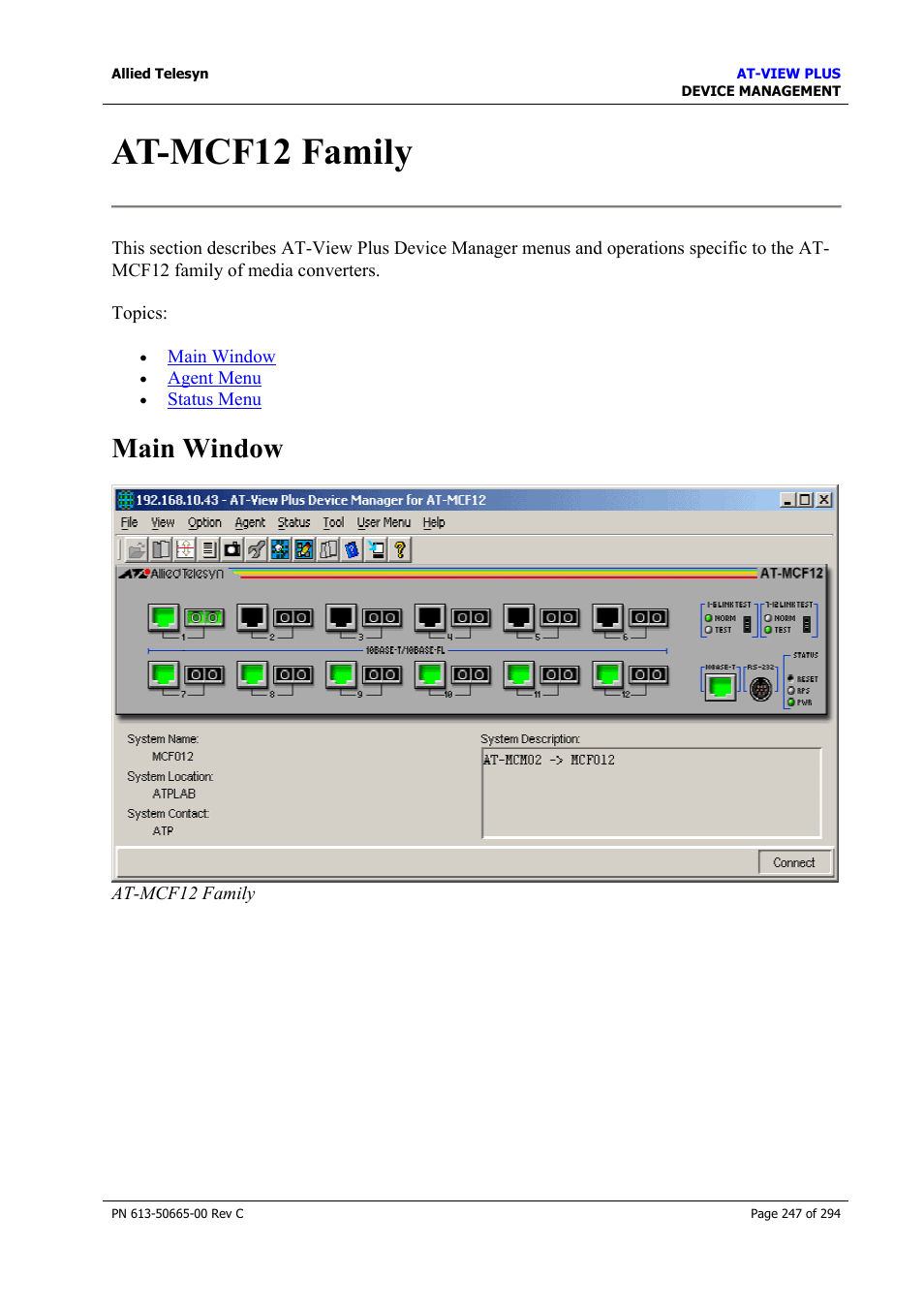Open the Agent menu in menu bar
The image size is (924, 1309).
[250, 522]
